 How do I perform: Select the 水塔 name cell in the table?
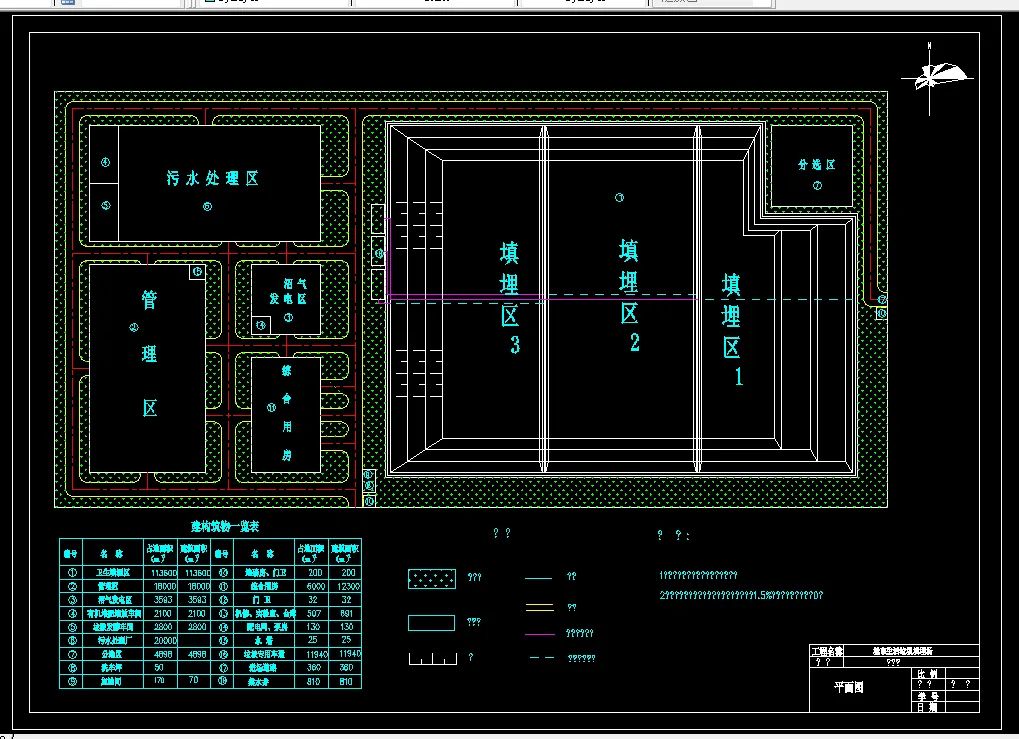tap(262, 640)
